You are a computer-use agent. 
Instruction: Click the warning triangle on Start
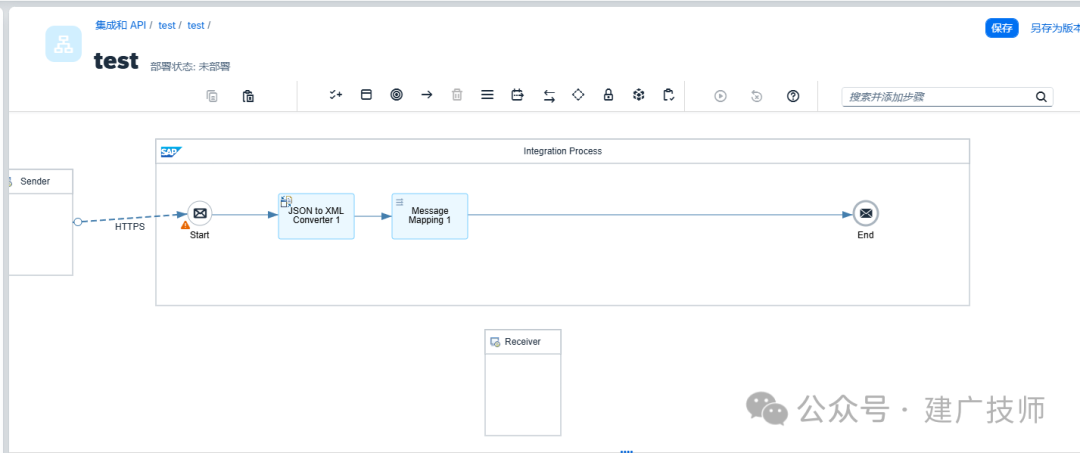pyautogui.click(x=185, y=224)
